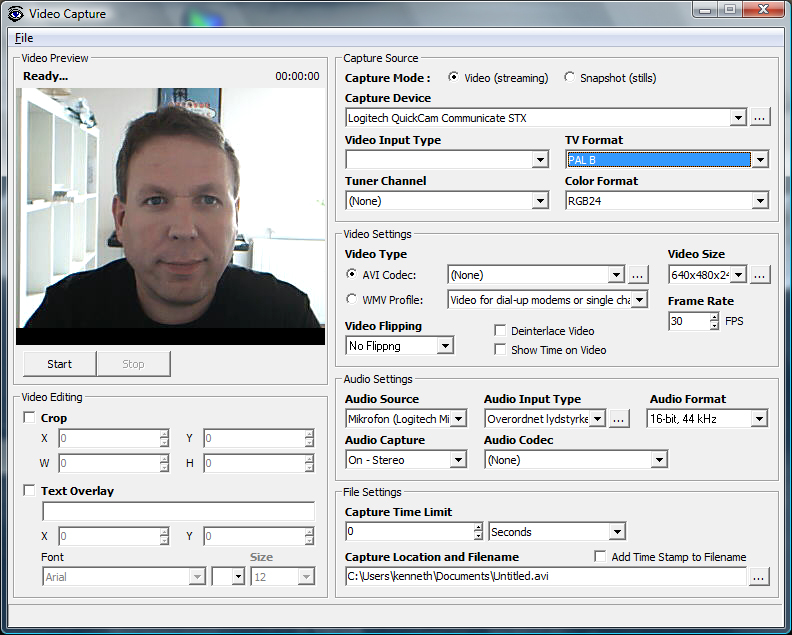Open the File menu
This screenshot has width=792, height=635.
pos(23,38)
